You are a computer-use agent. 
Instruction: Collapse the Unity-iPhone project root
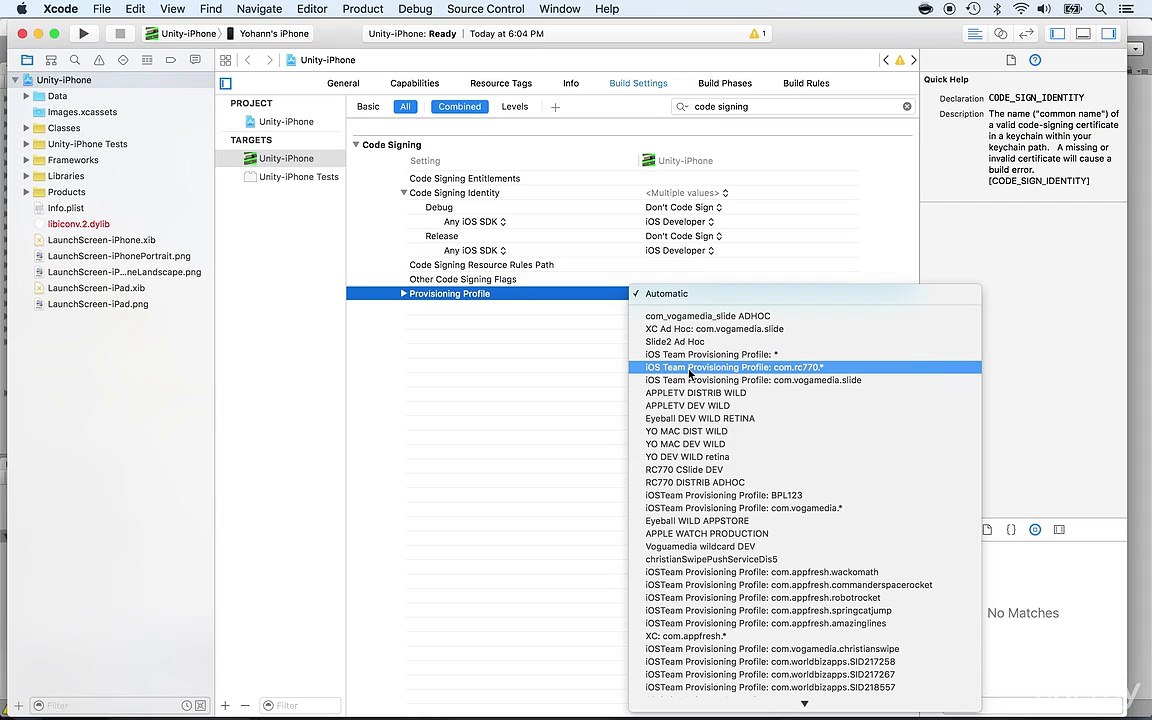point(15,80)
